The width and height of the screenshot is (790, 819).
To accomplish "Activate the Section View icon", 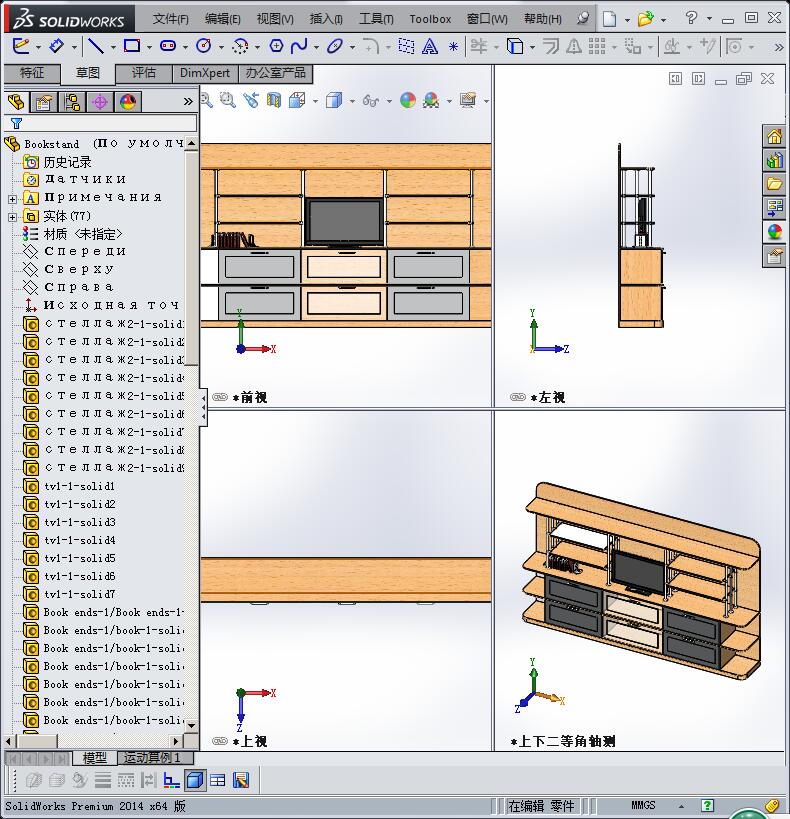I will coord(274,100).
